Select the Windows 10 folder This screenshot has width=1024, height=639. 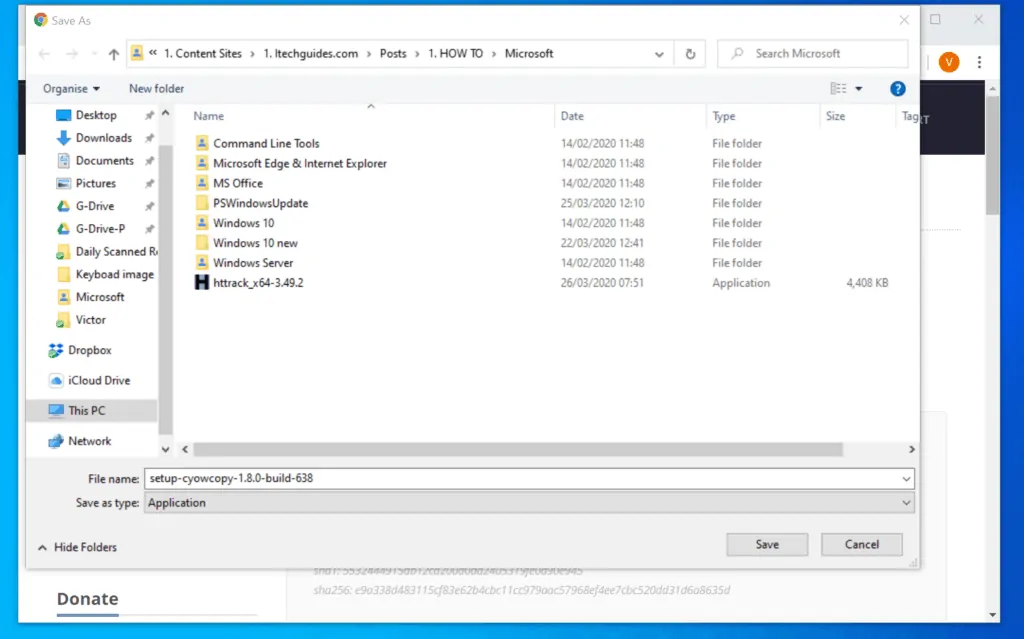[244, 223]
